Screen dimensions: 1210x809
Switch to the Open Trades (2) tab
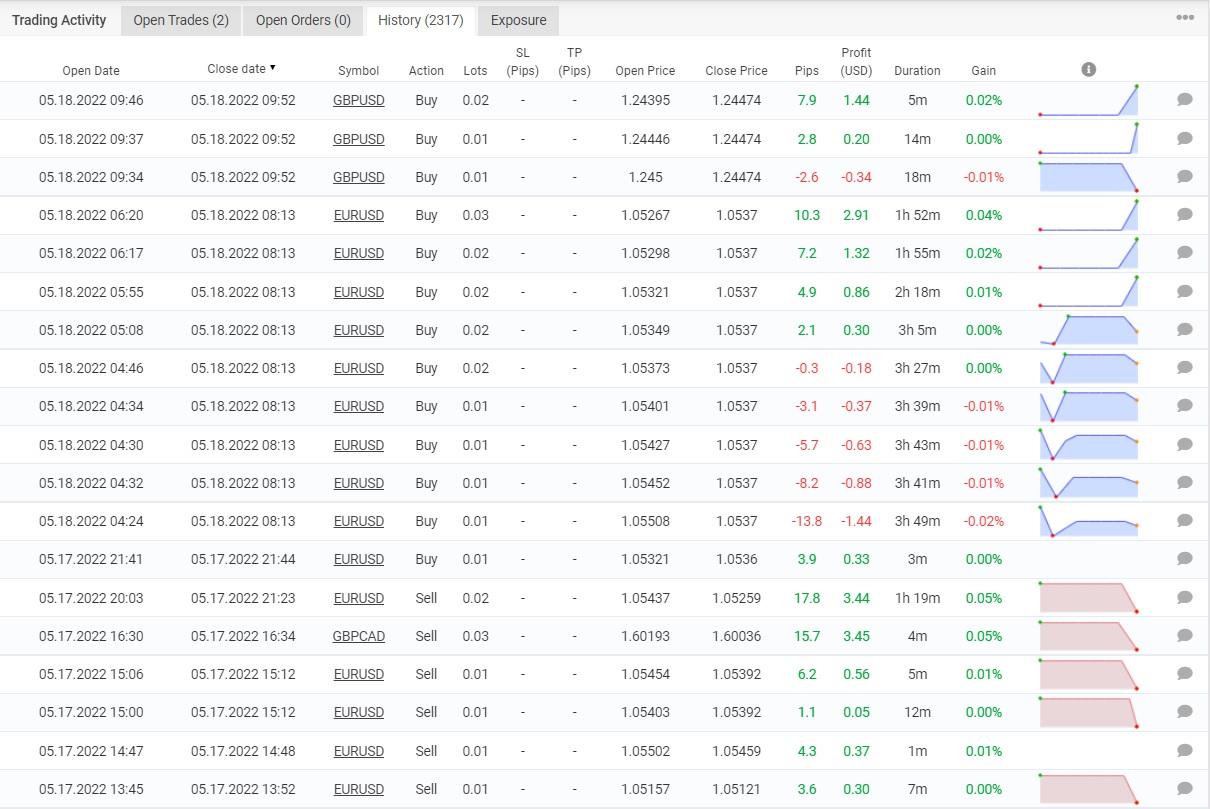[181, 20]
